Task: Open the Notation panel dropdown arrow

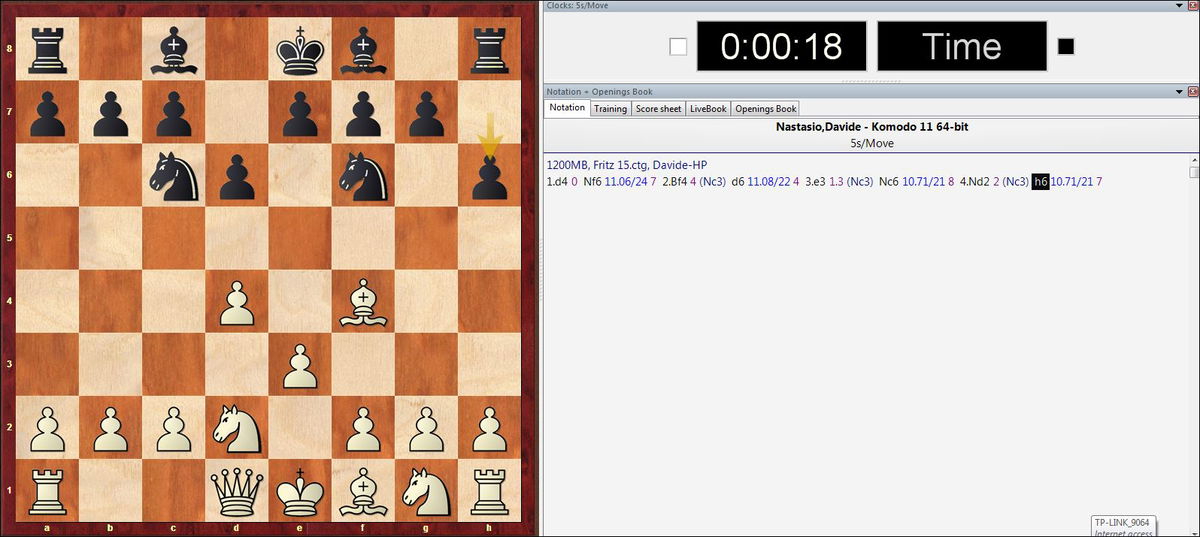Action: (x=1181, y=91)
